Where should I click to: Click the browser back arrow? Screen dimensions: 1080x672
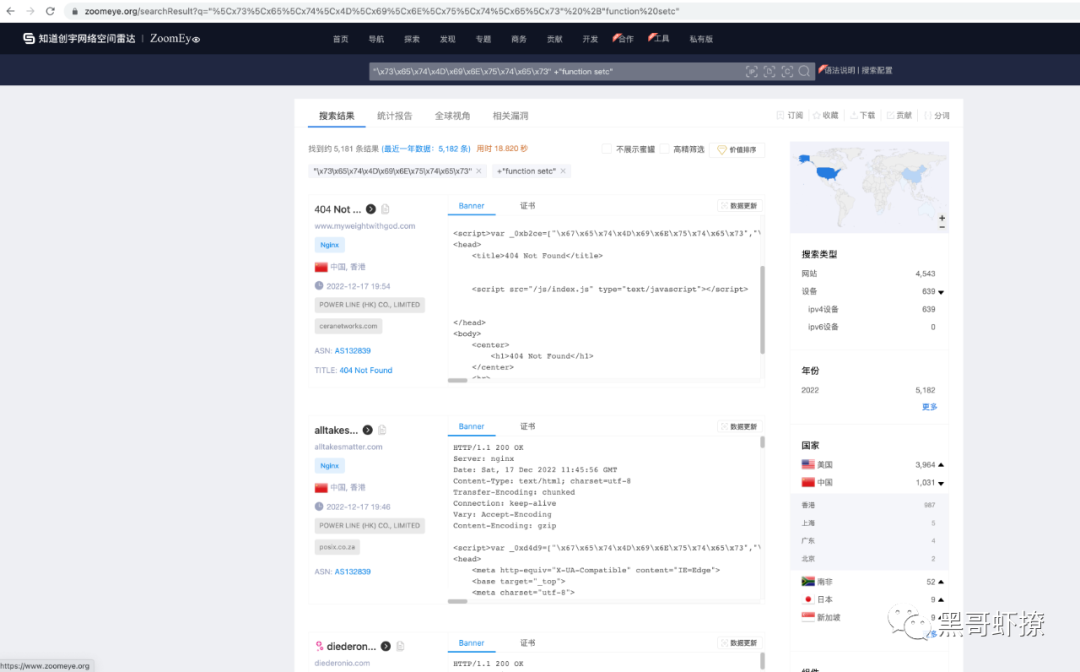pyautogui.click(x=10, y=11)
